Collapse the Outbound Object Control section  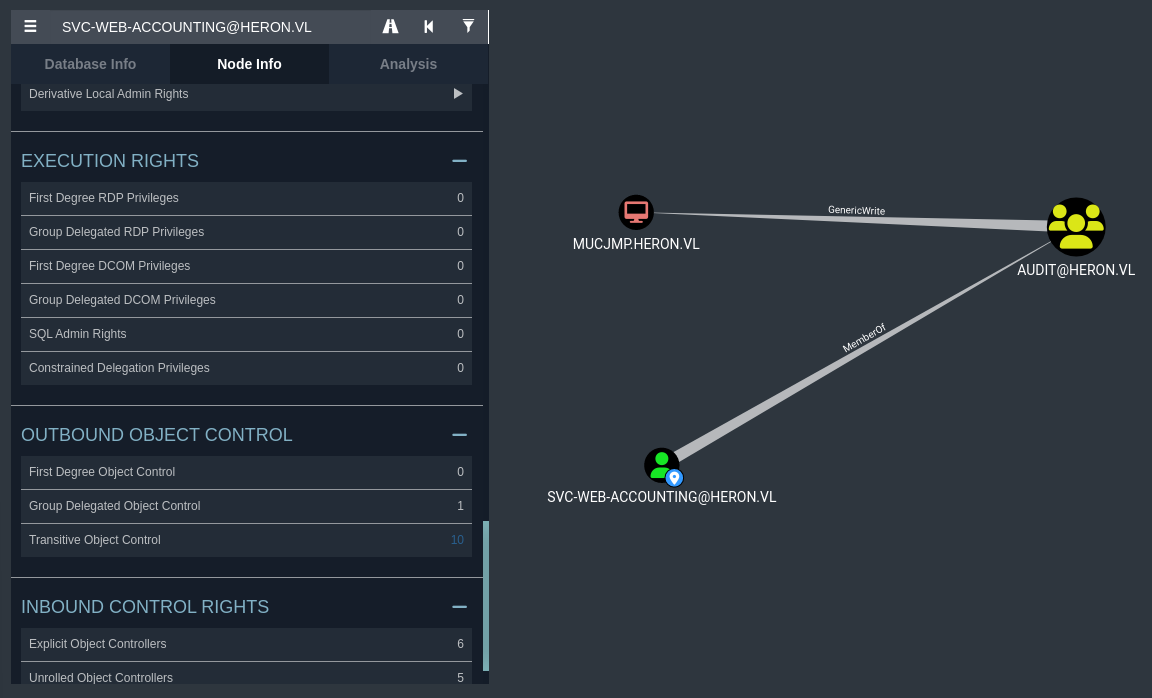click(x=459, y=435)
